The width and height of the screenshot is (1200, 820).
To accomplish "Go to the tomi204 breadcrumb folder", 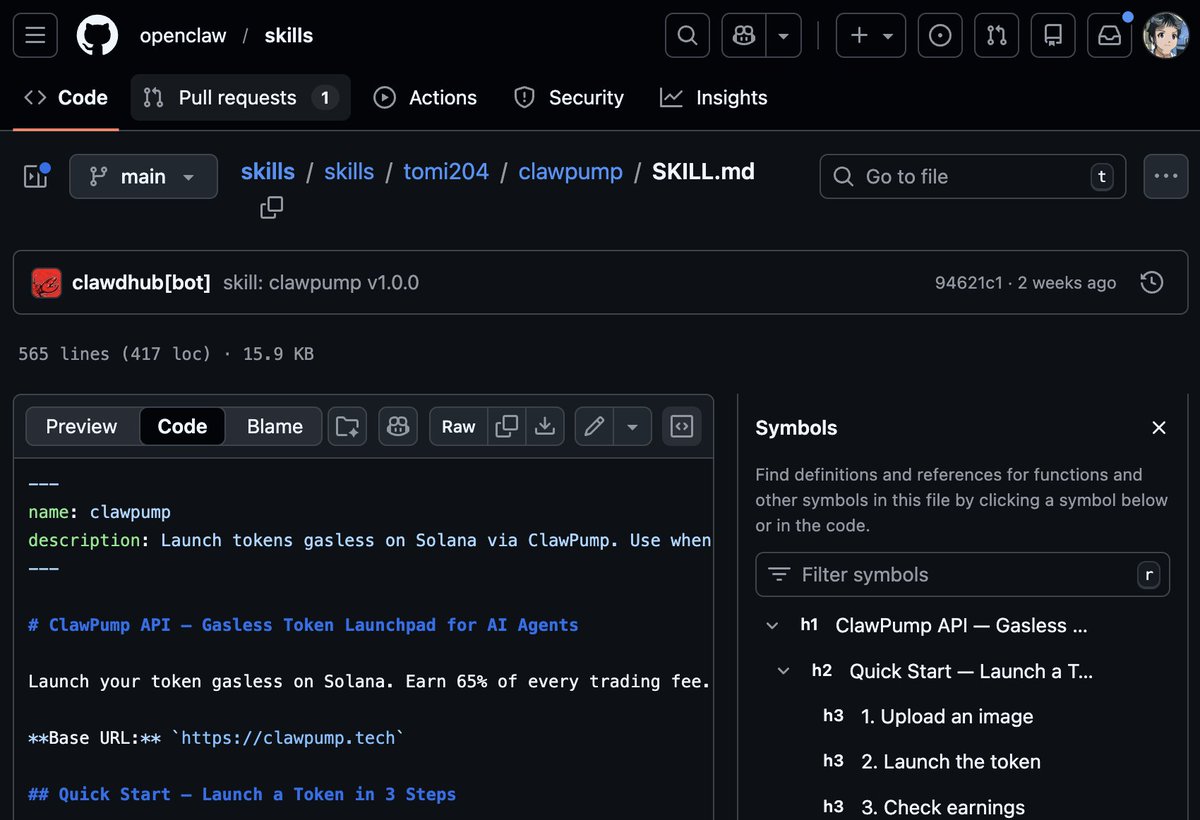I will (446, 171).
